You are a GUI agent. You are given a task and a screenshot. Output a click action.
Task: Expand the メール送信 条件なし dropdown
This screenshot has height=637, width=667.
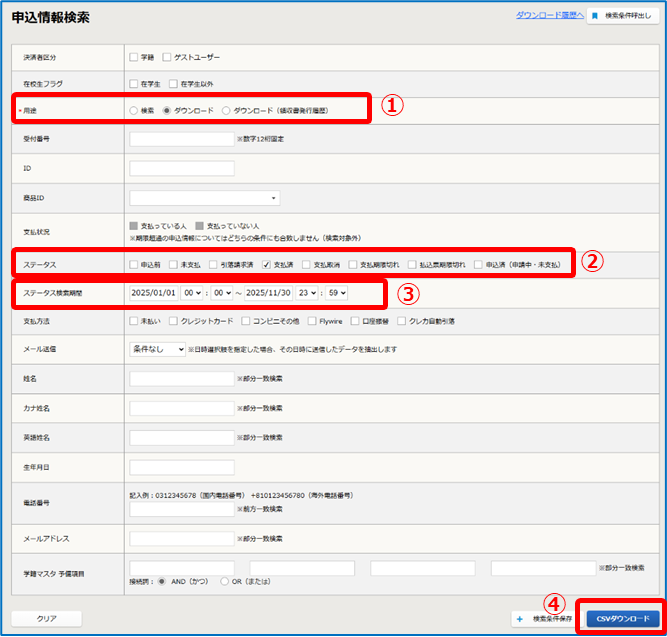click(157, 349)
